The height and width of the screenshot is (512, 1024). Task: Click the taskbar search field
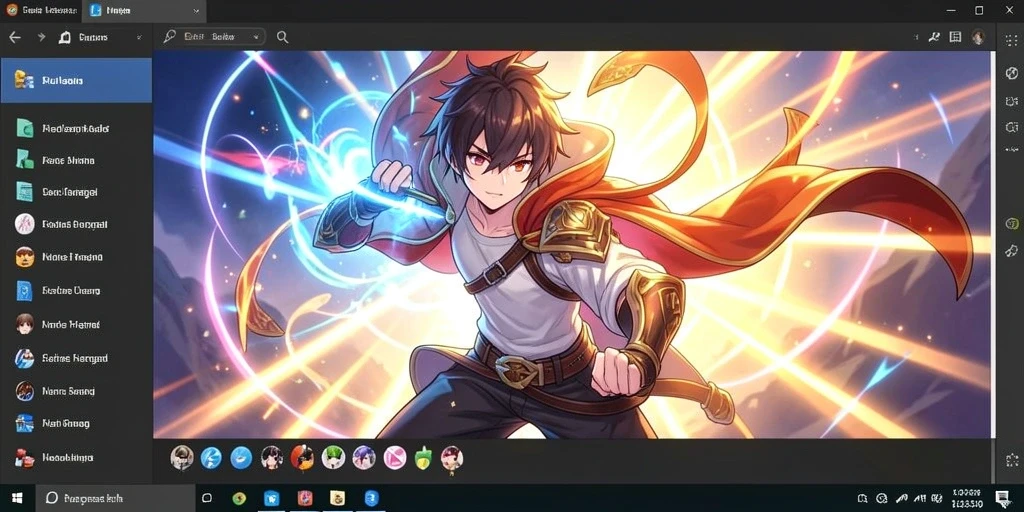coord(115,498)
